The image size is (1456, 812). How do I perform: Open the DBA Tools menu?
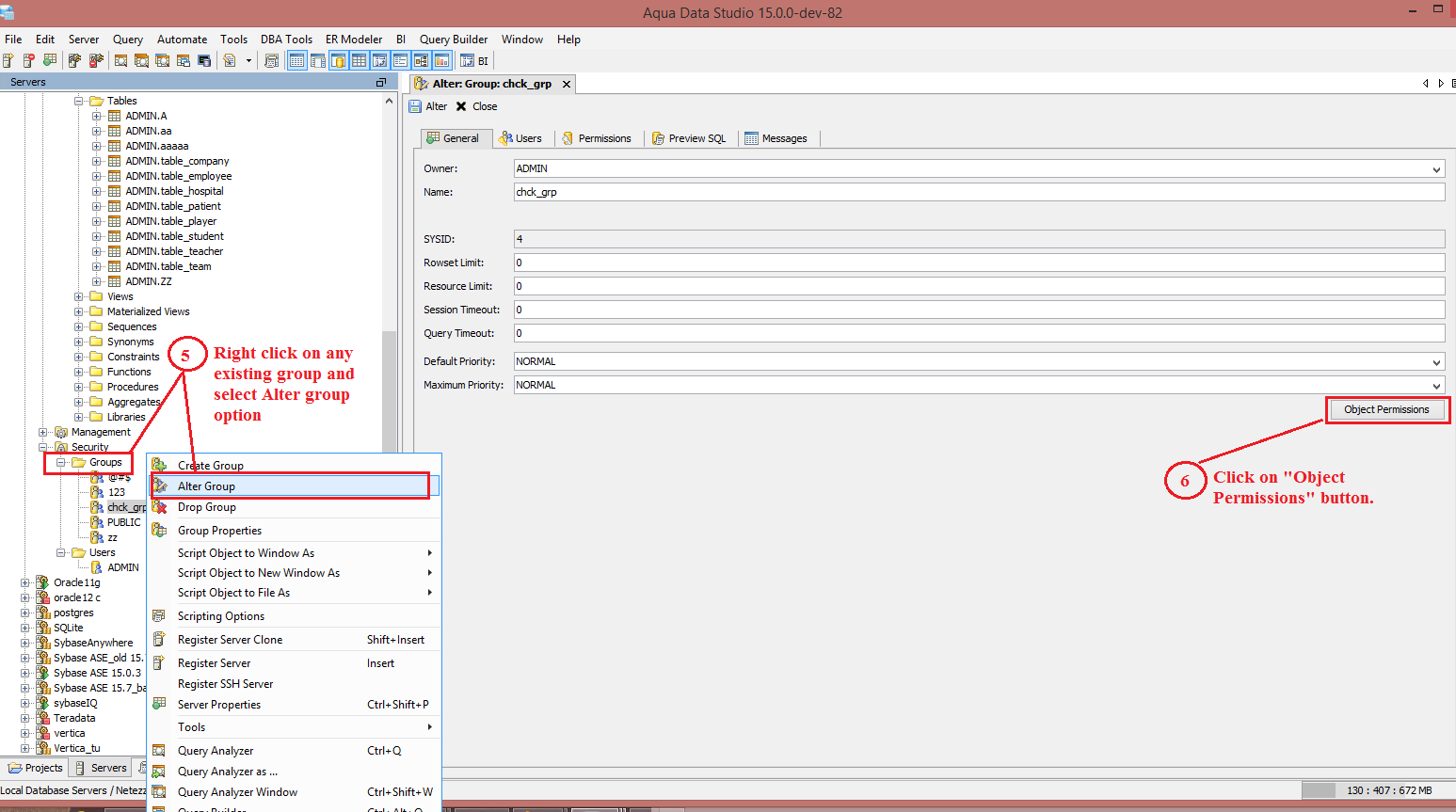pos(286,40)
